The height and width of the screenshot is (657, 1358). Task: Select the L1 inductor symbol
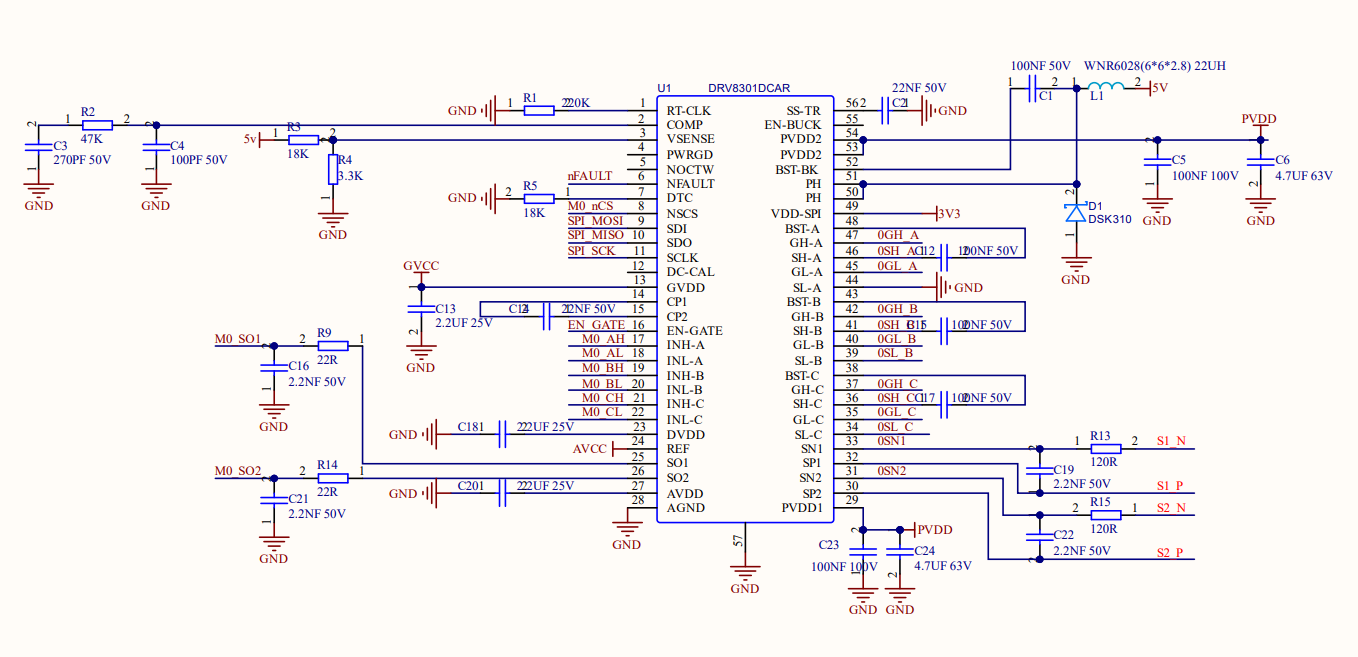pos(1105,88)
